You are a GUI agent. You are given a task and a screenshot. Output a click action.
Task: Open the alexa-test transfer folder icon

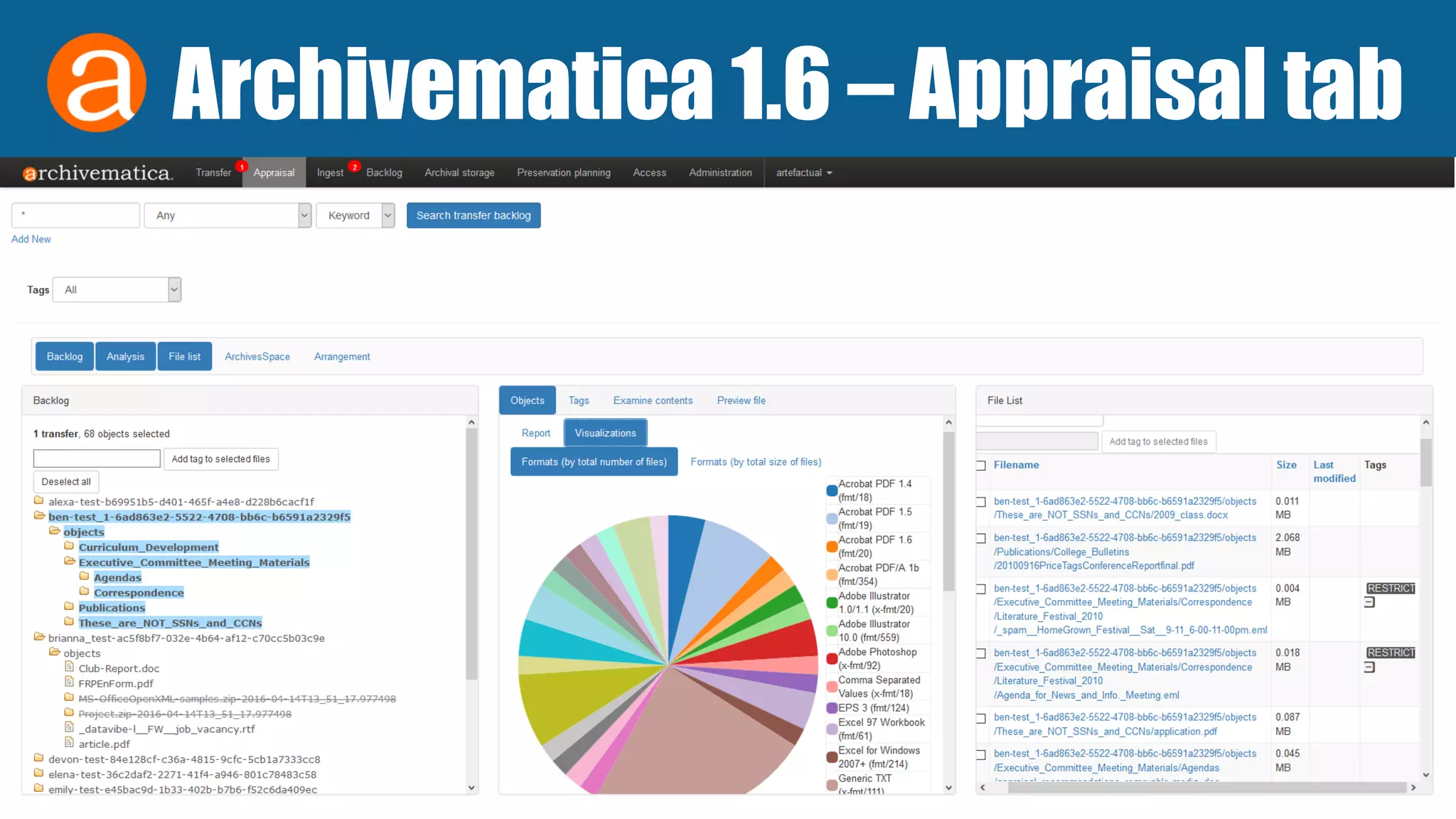pyautogui.click(x=39, y=500)
